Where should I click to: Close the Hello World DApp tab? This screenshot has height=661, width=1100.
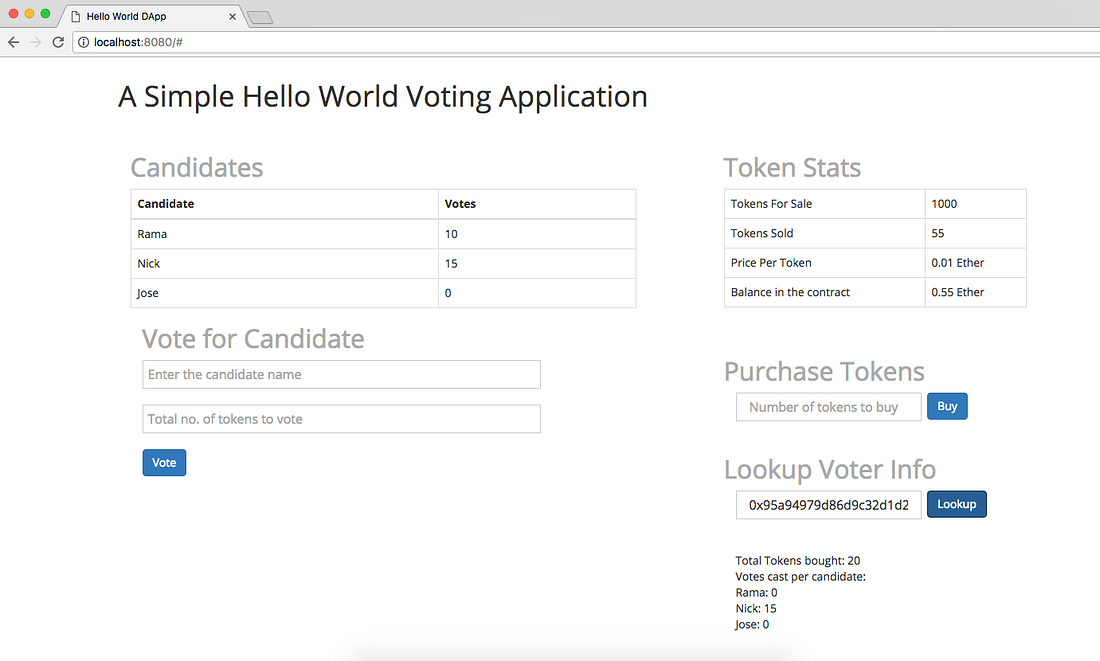(x=233, y=17)
